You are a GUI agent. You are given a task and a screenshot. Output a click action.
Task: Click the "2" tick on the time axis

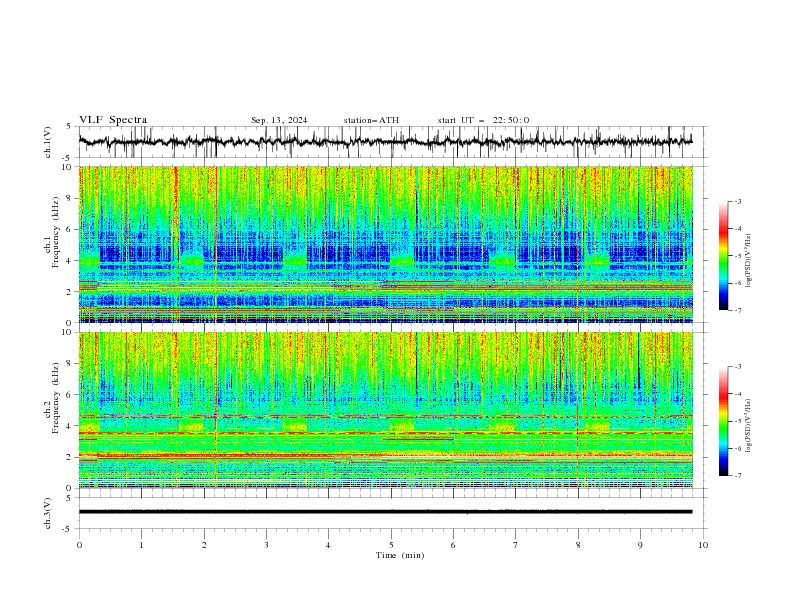coord(204,545)
